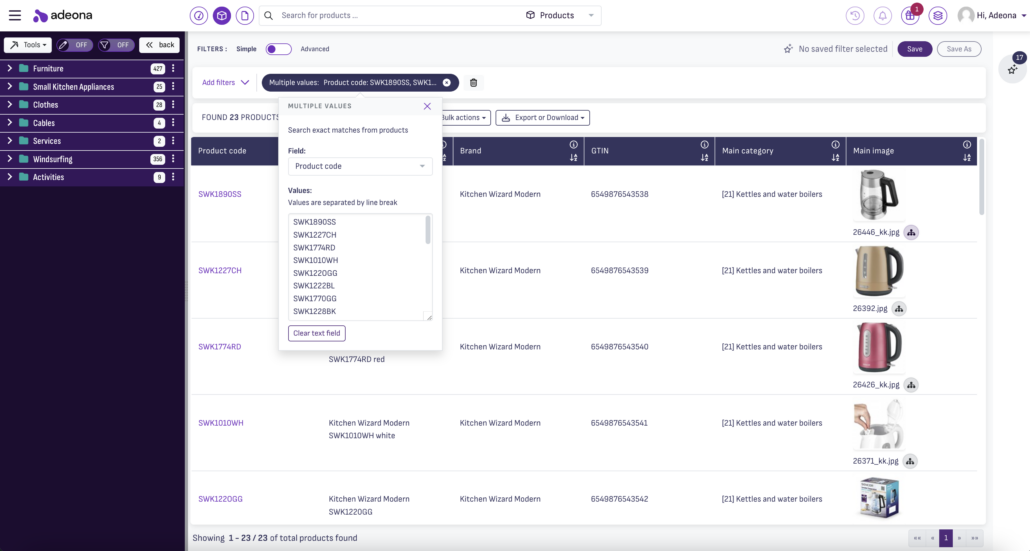Image resolution: width=1030 pixels, height=551 pixels.
Task: Remove the Multiple values filter chip
Action: coord(447,83)
